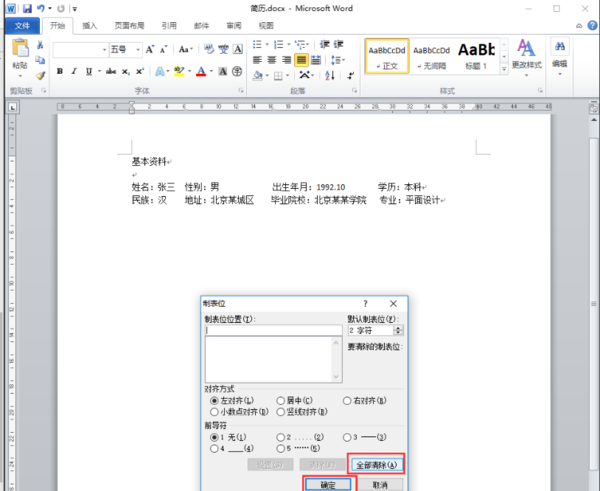Image resolution: width=600 pixels, height=491 pixels.
Task: Click the tab stop position input field
Action: pos(274,330)
